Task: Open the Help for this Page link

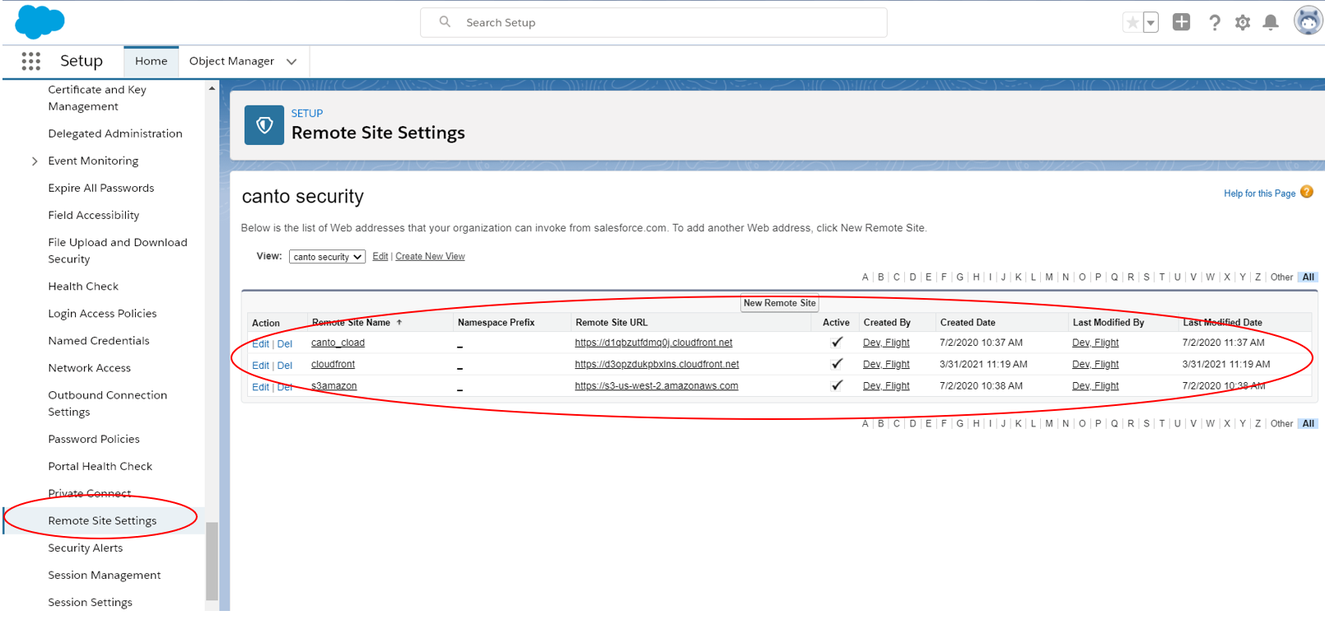Action: tap(1260, 193)
